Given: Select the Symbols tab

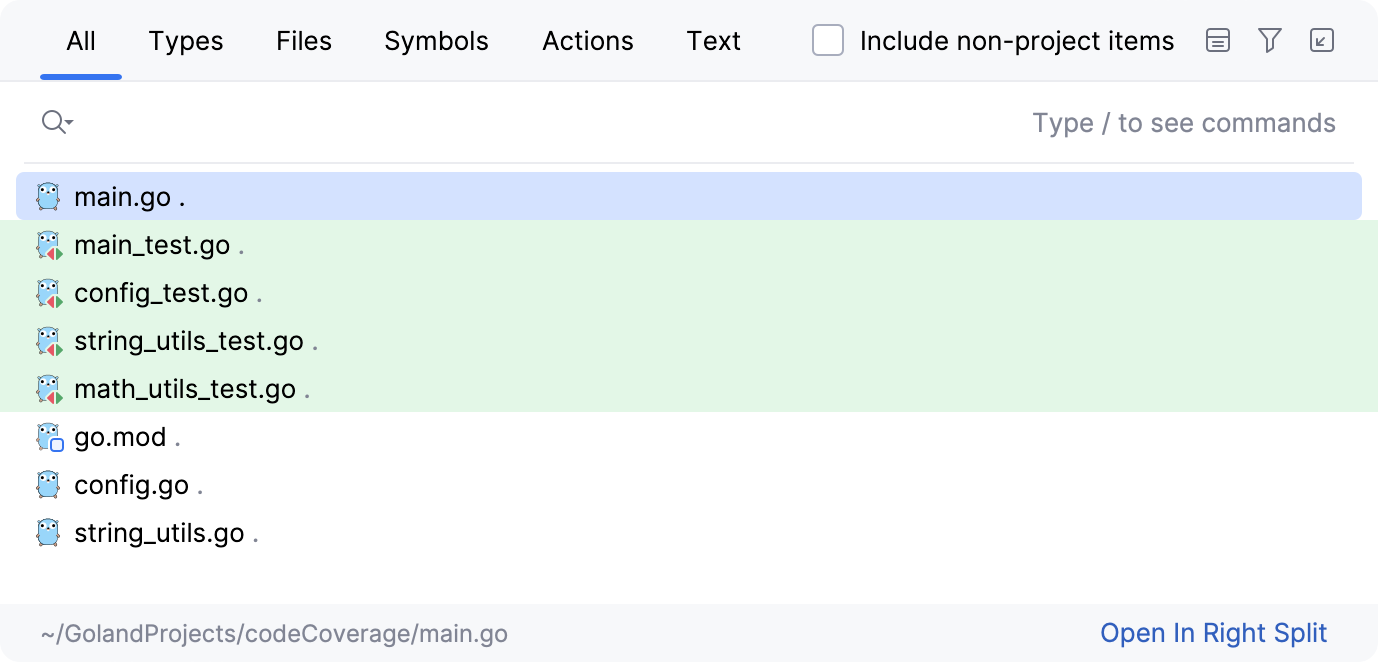Looking at the screenshot, I should [436, 41].
